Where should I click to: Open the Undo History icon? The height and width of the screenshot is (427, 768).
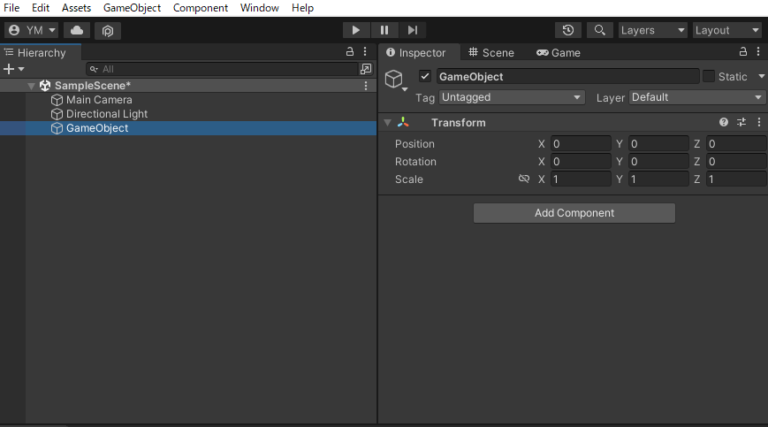point(568,30)
